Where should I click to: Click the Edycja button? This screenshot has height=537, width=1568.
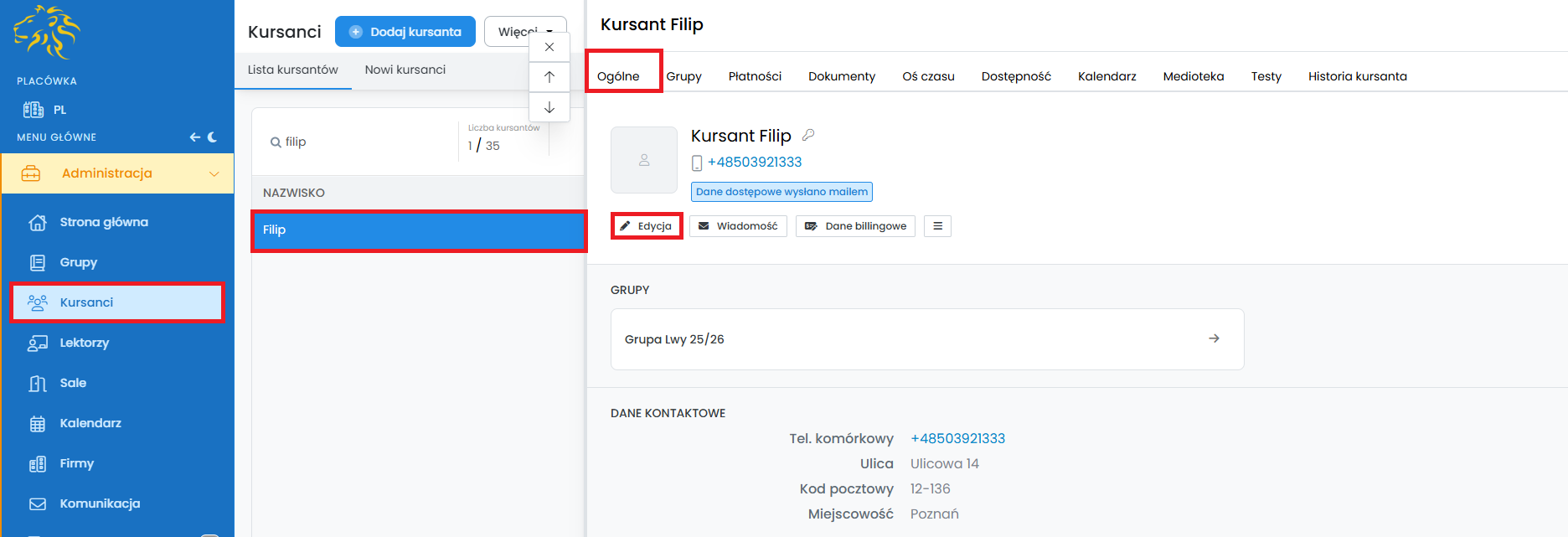(647, 226)
